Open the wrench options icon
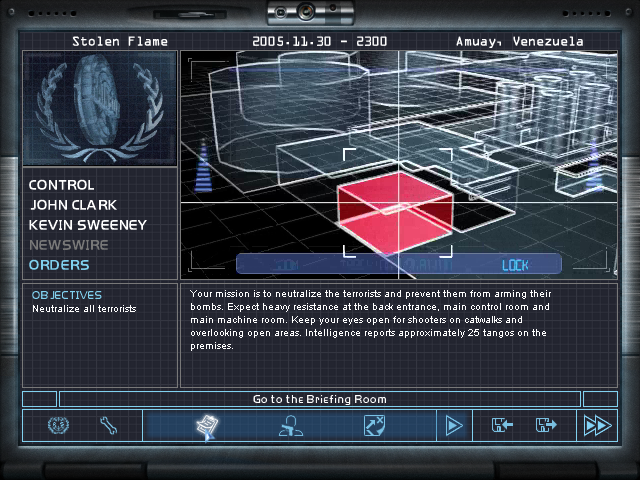The image size is (640, 480). (109, 426)
